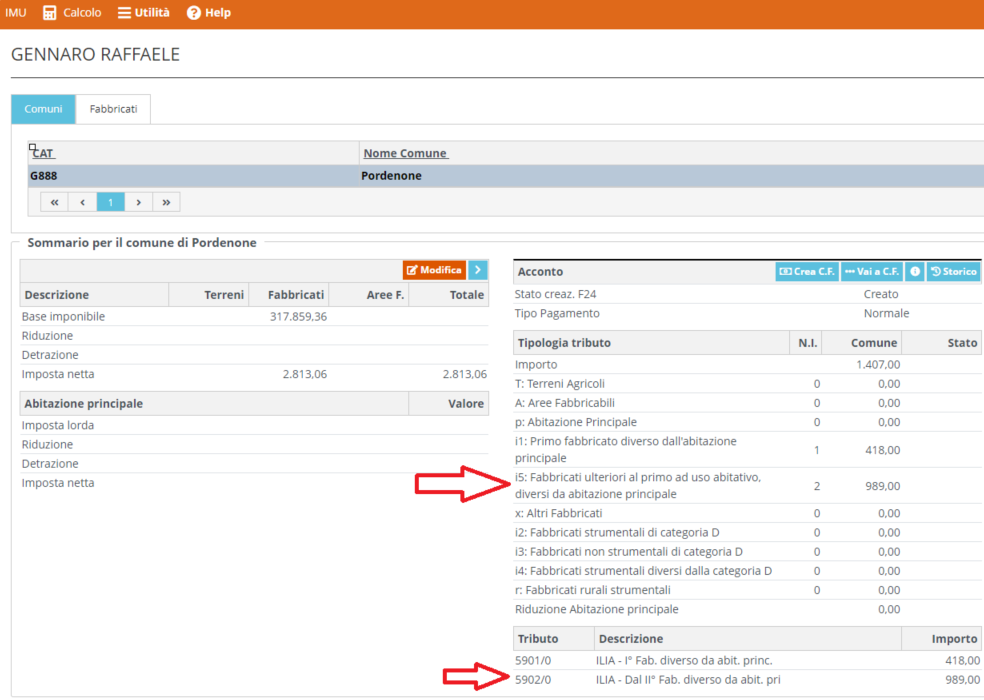Viewport: 984px width, 700px height.
Task: Click the IMU item in top bar
Action: pos(16,13)
